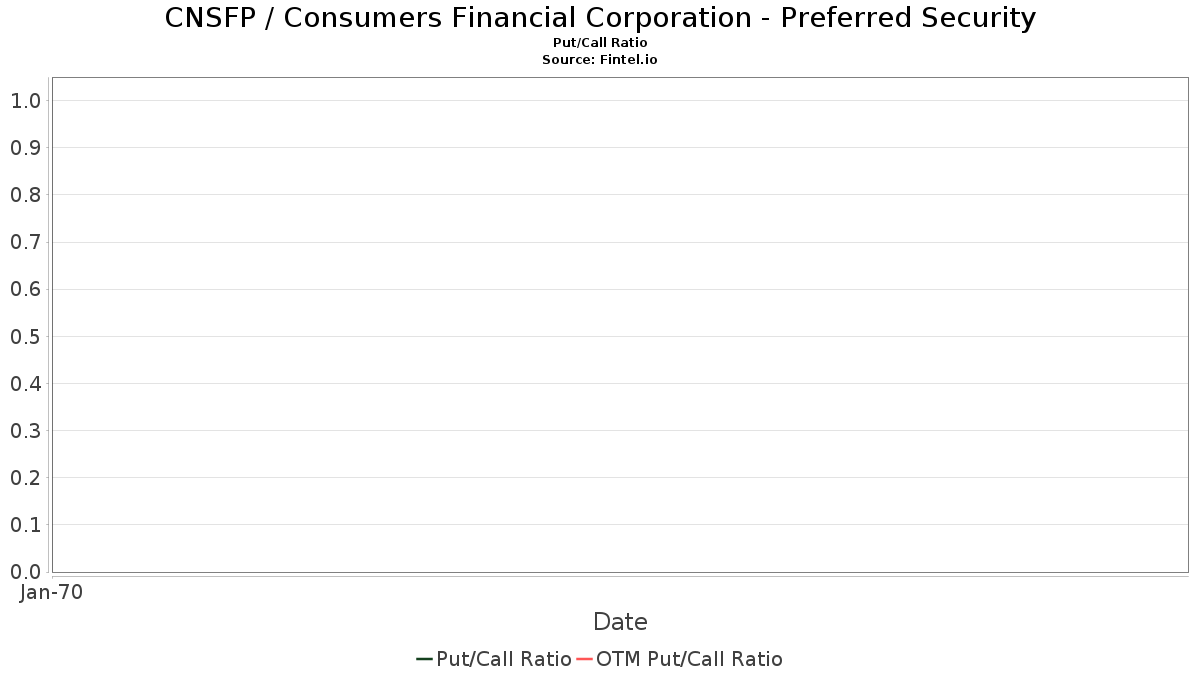Click the 0.2 y-axis value

pos(25,478)
